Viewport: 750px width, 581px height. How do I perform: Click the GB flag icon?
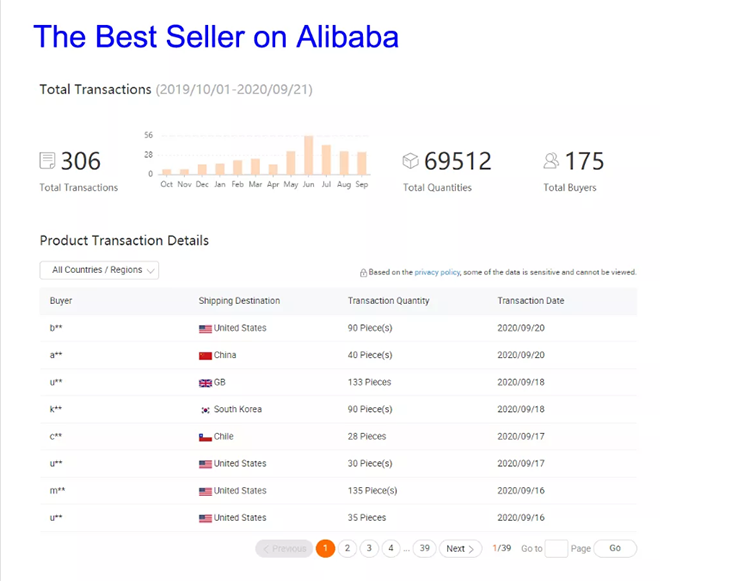(x=205, y=382)
